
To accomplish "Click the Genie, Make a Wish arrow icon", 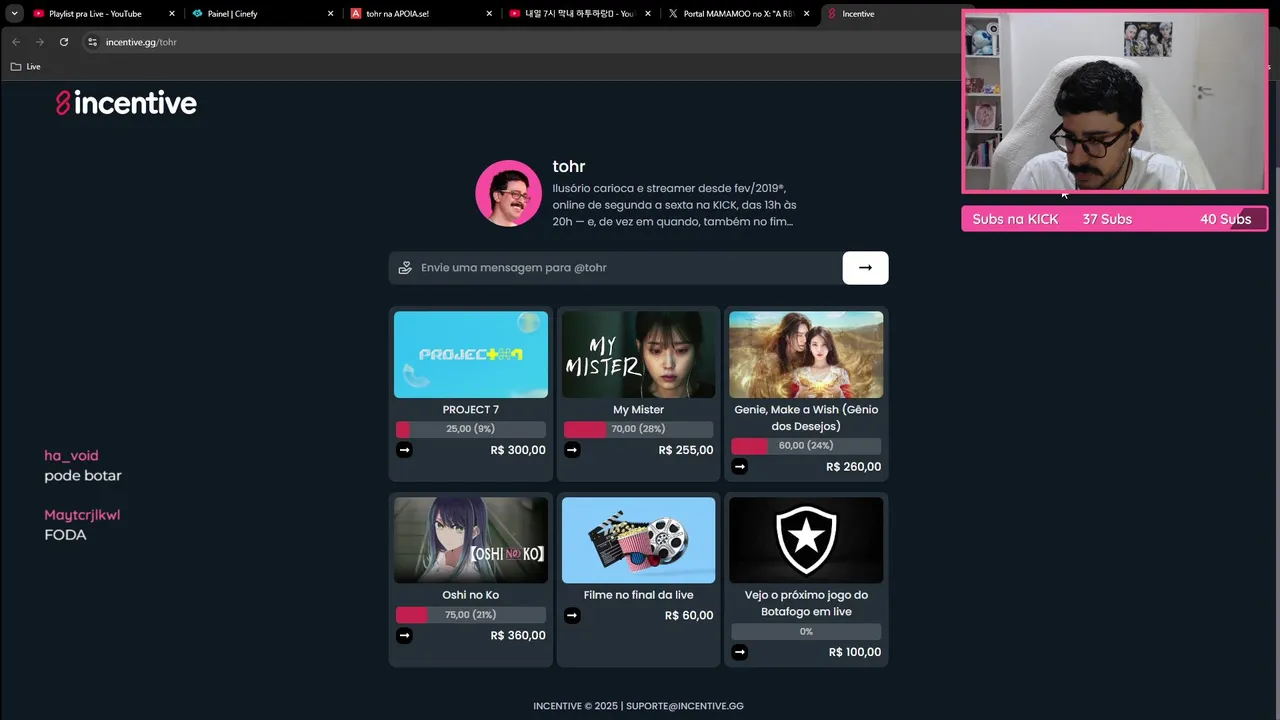I will click(739, 466).
